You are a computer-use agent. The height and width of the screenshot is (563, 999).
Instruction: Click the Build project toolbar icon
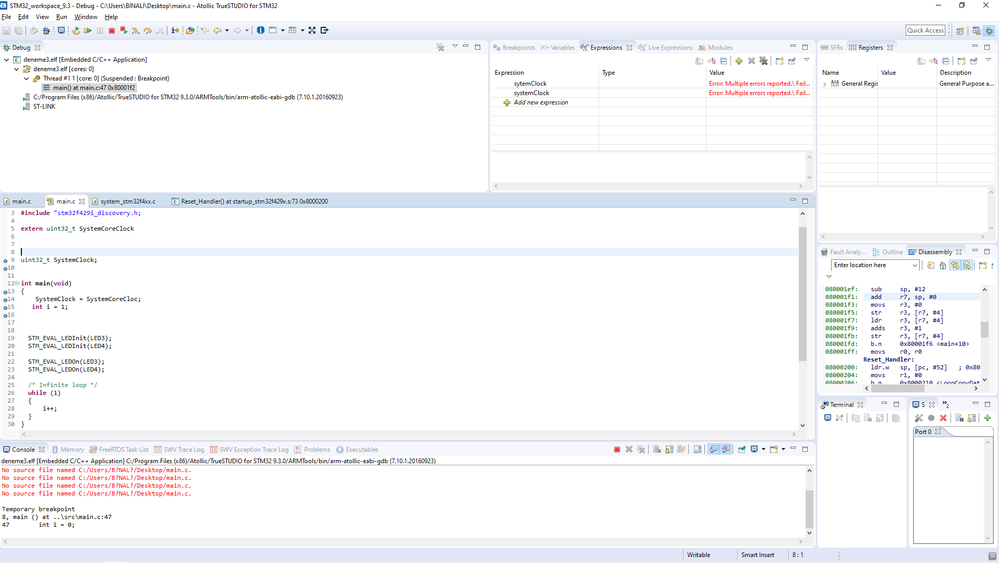pos(34,30)
